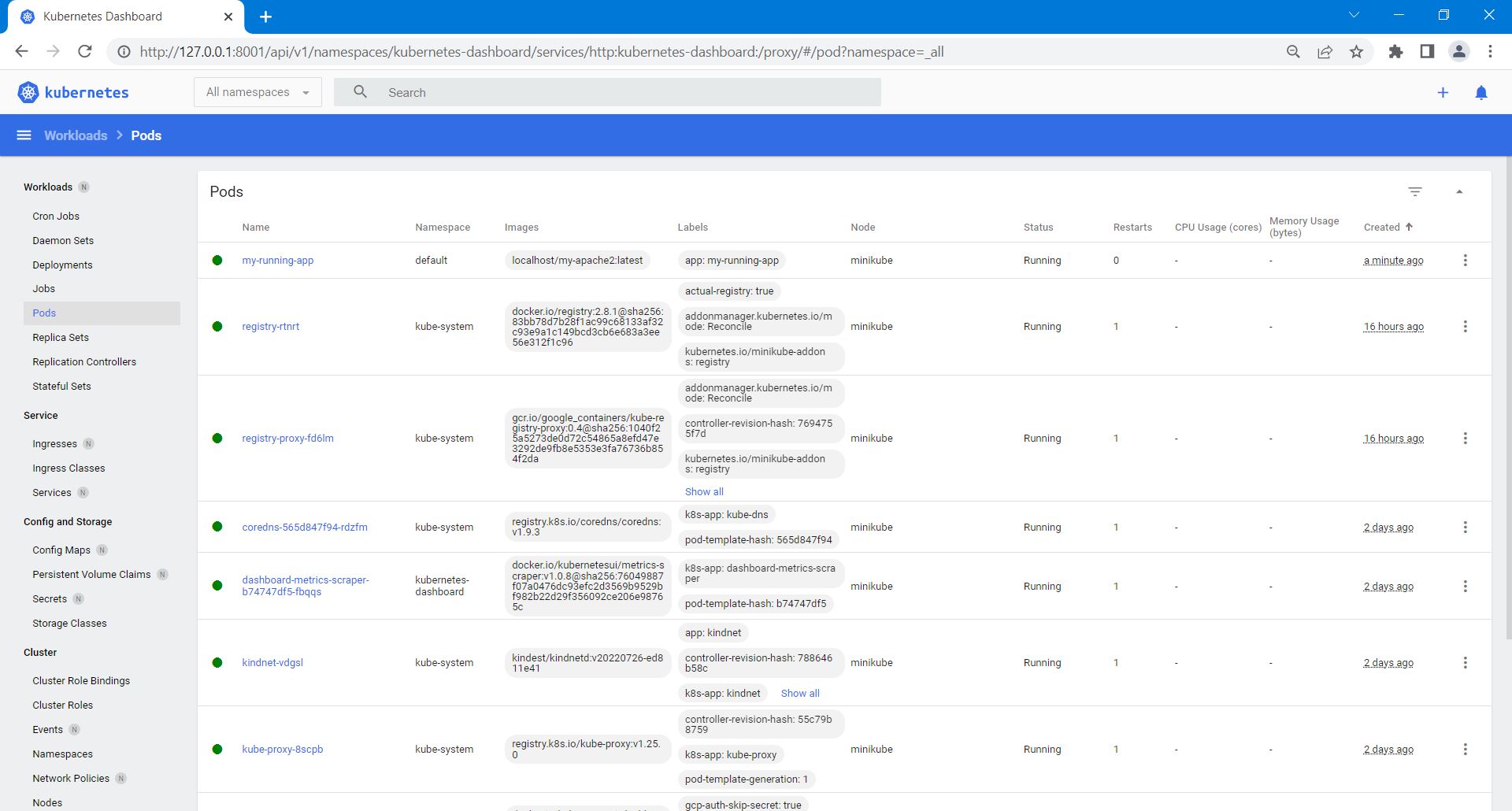This screenshot has width=1512, height=811.
Task: Open the coredns-565d847f94-rdzfm pod link
Action: [304, 528]
